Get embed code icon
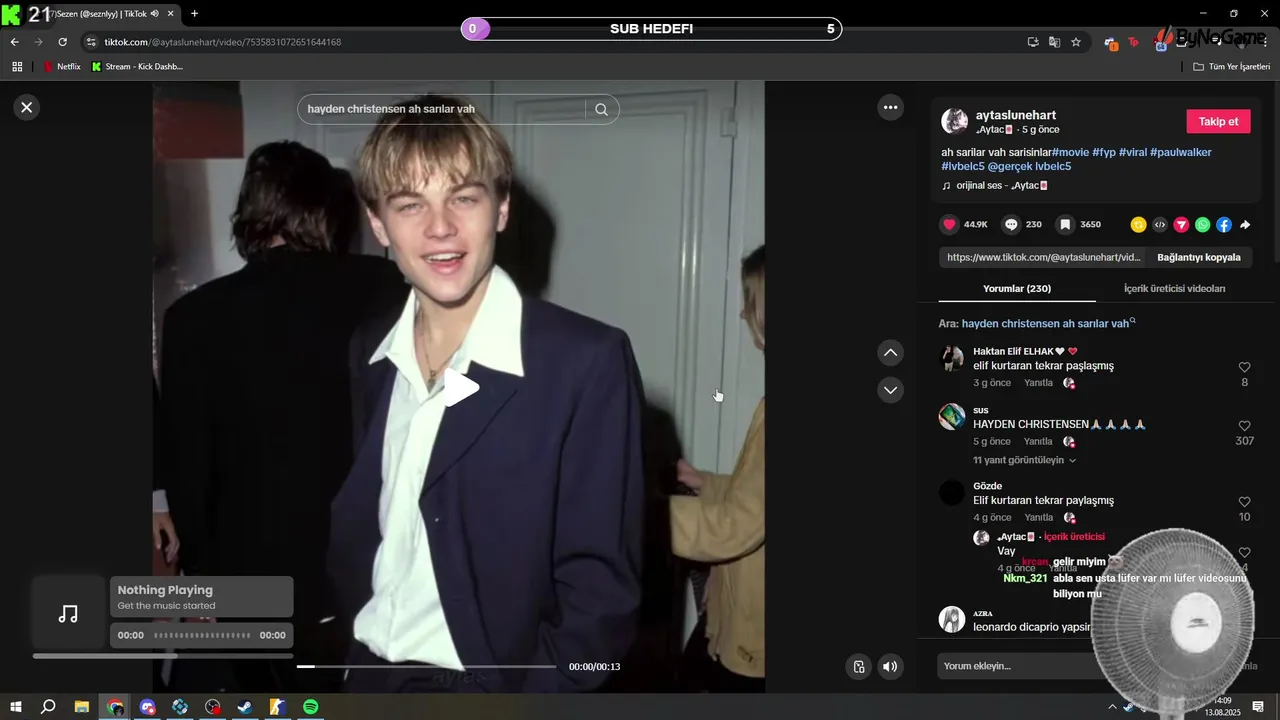This screenshot has width=1280, height=720. click(1160, 225)
